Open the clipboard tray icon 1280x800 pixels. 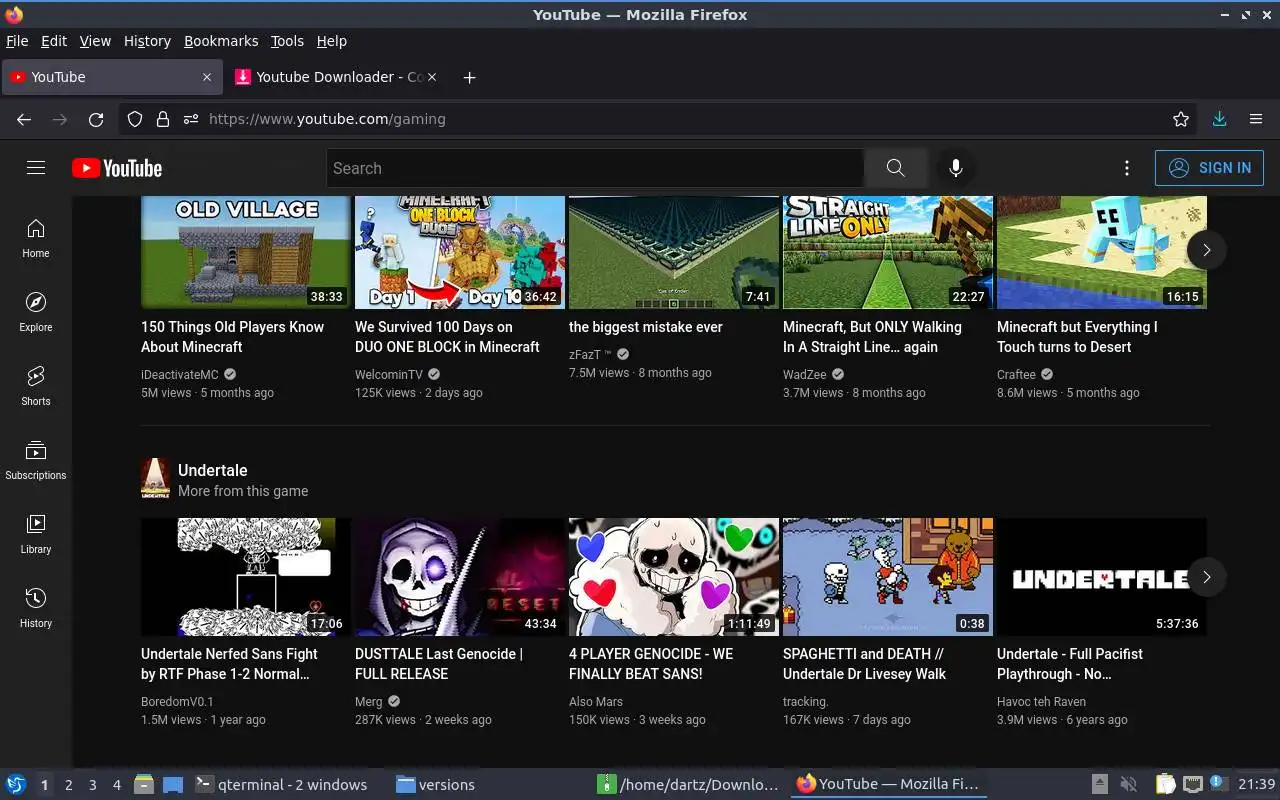(1165, 785)
